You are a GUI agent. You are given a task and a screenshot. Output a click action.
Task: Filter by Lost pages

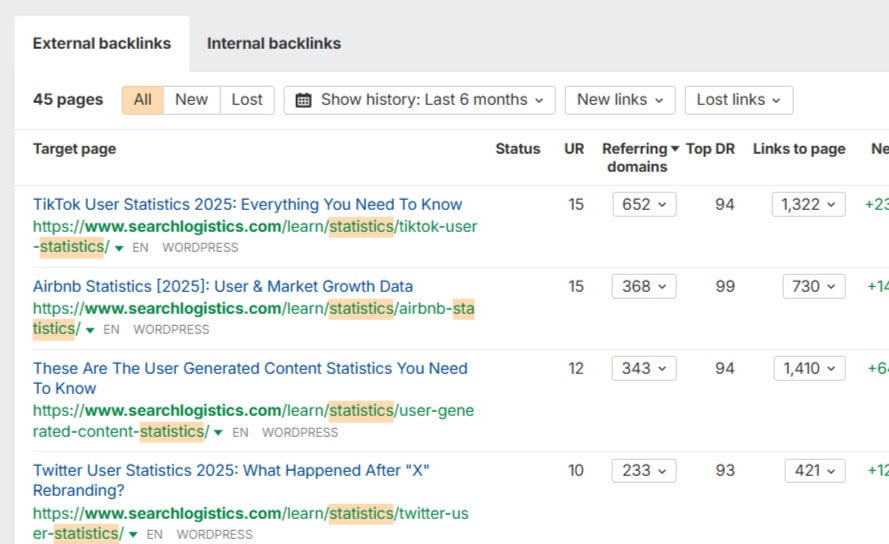(247, 100)
